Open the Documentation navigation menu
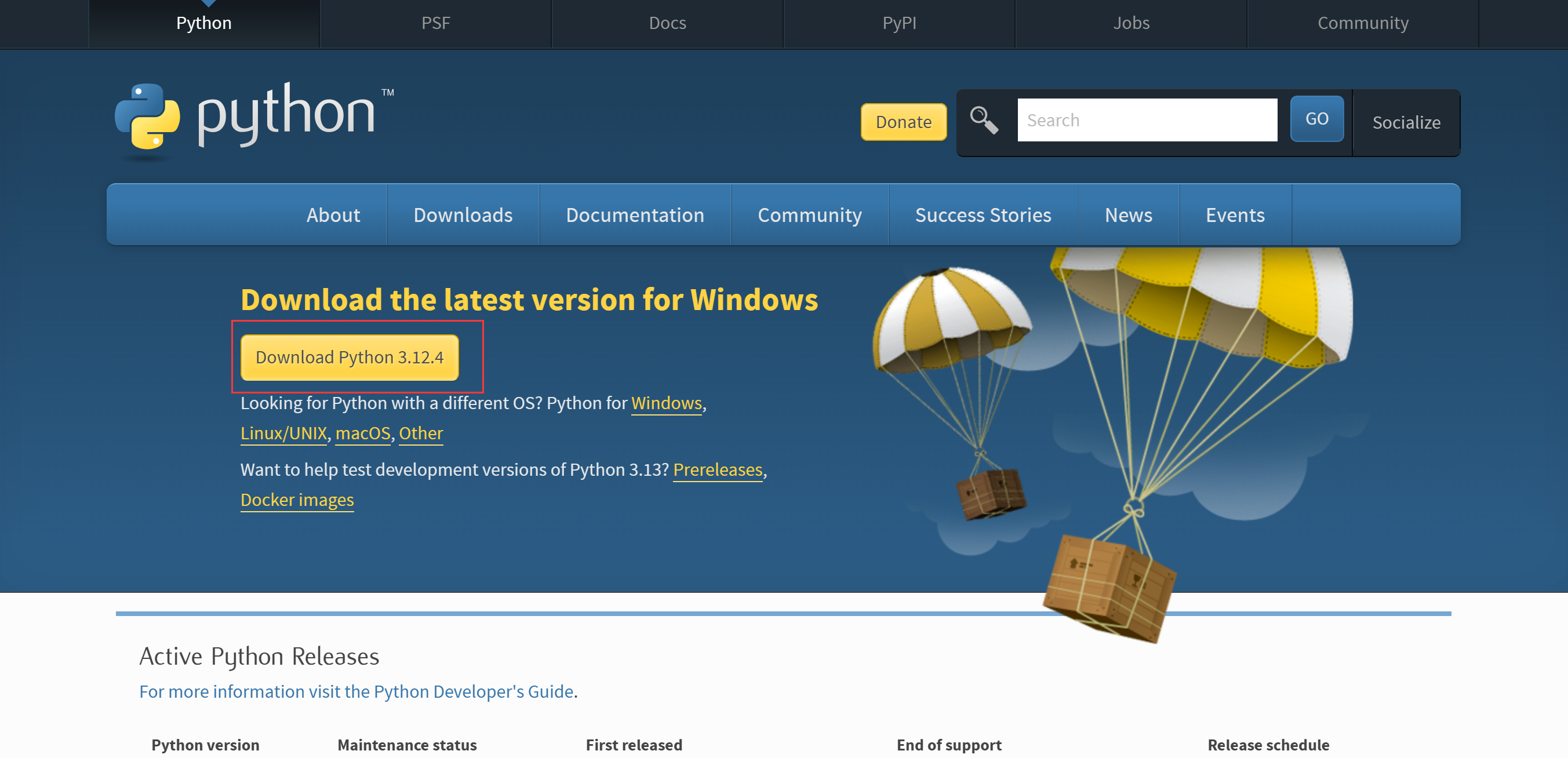This screenshot has height=758, width=1568. (635, 214)
